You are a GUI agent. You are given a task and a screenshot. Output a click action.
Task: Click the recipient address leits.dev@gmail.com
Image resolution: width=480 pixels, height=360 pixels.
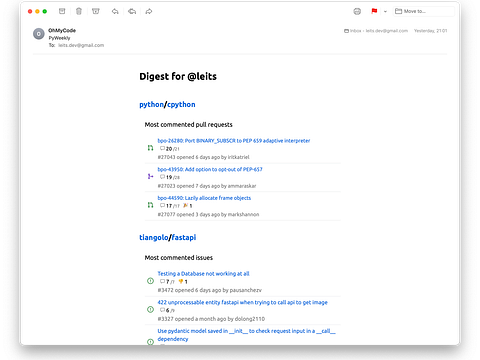(x=81, y=45)
